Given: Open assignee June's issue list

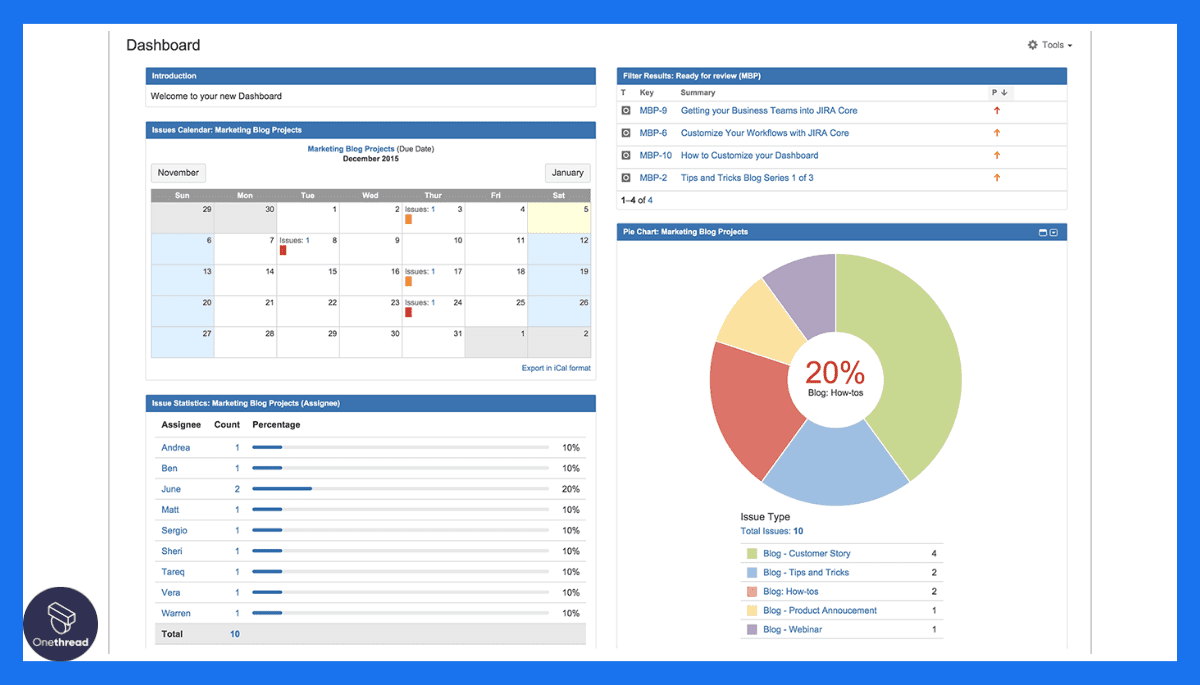Looking at the screenshot, I should click(x=170, y=488).
